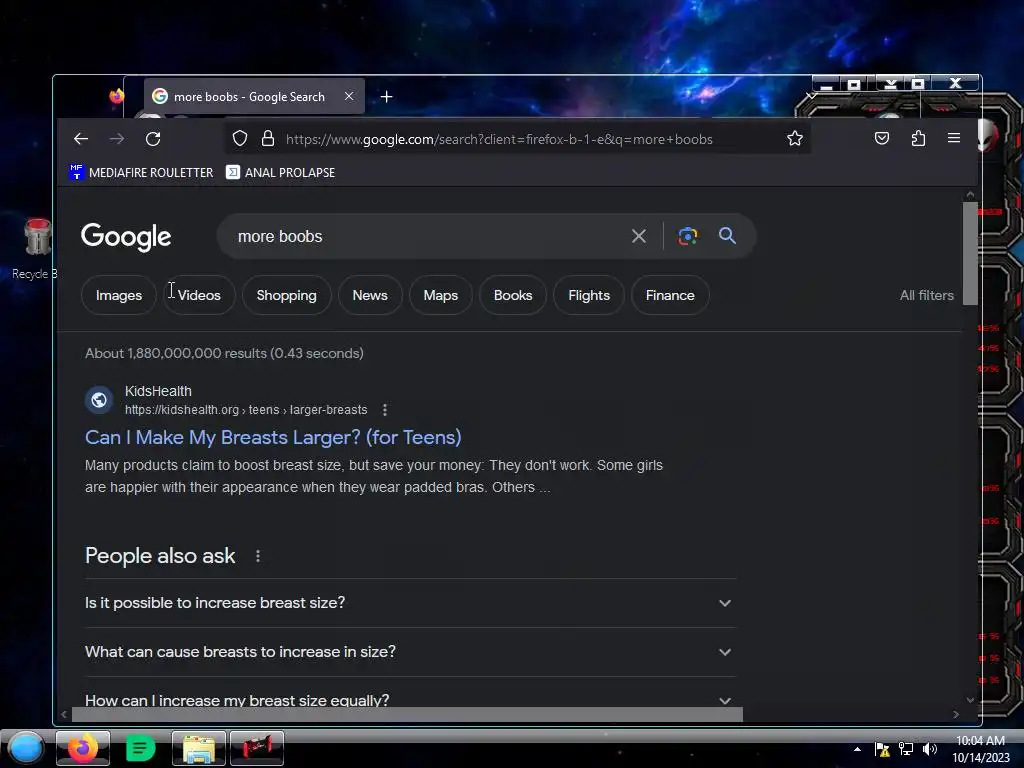
Task: Open the extensions puzzle icon
Action: [918, 138]
